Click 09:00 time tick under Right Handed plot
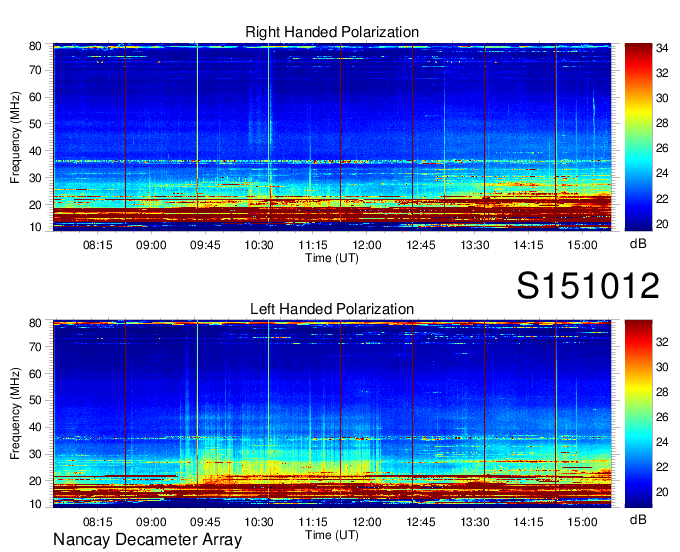 coord(151,245)
